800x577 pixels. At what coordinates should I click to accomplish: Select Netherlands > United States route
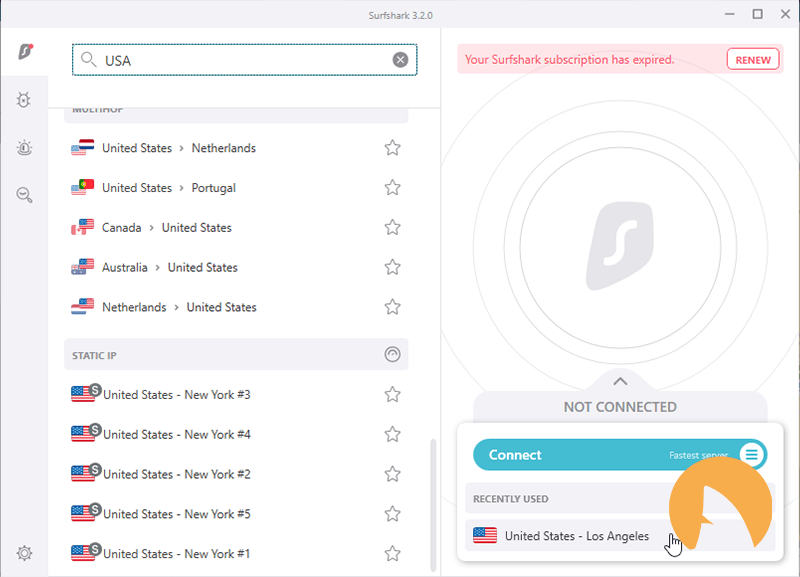click(236, 307)
